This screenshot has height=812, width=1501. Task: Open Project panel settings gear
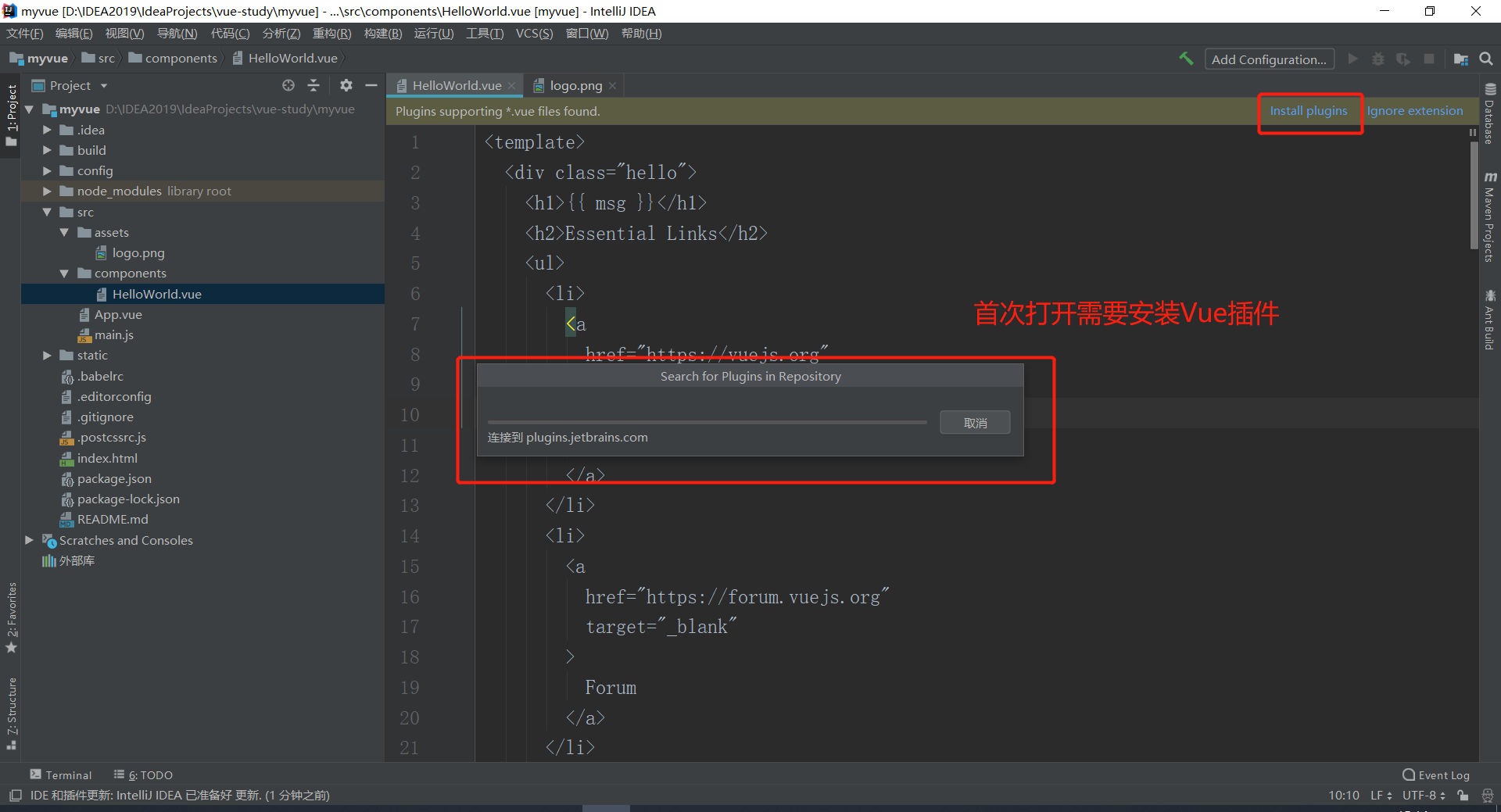coord(346,85)
